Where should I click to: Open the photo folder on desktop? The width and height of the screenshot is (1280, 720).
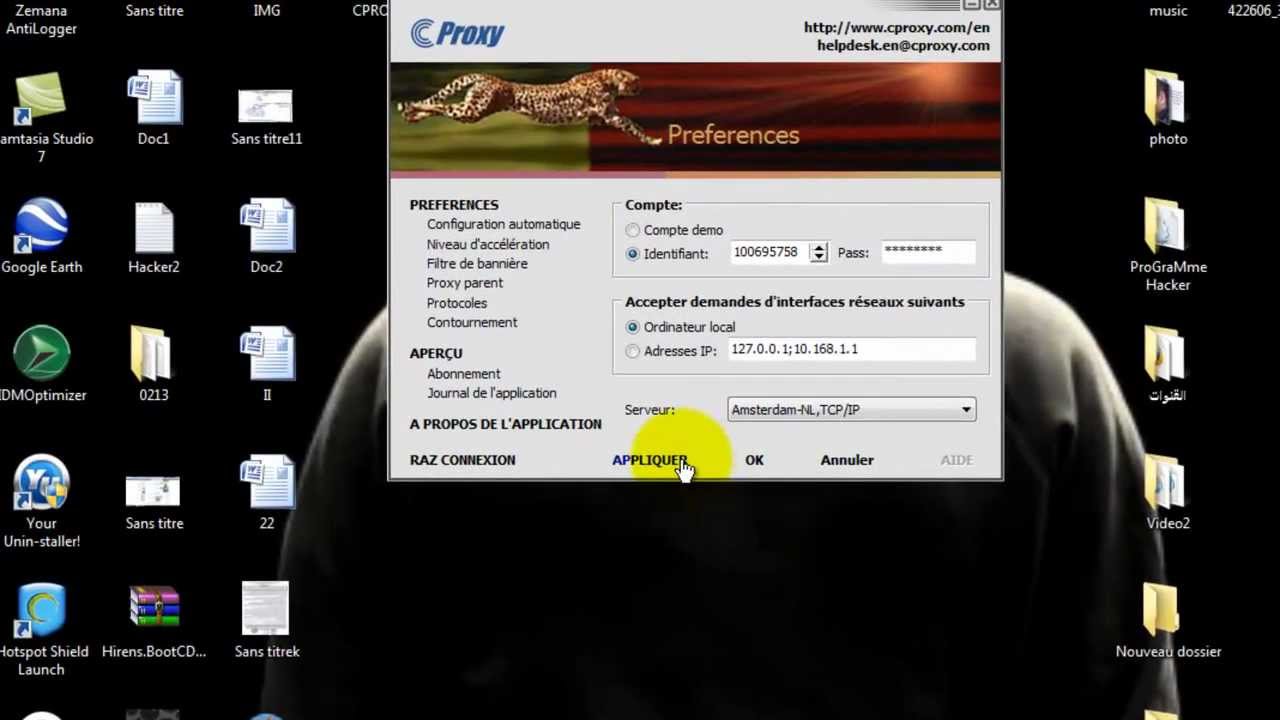pyautogui.click(x=1165, y=98)
